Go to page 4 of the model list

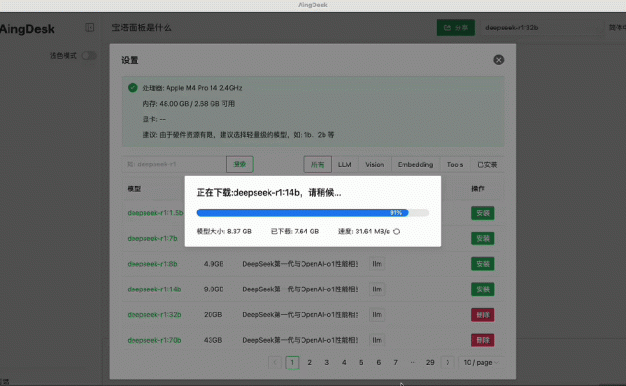(344, 362)
